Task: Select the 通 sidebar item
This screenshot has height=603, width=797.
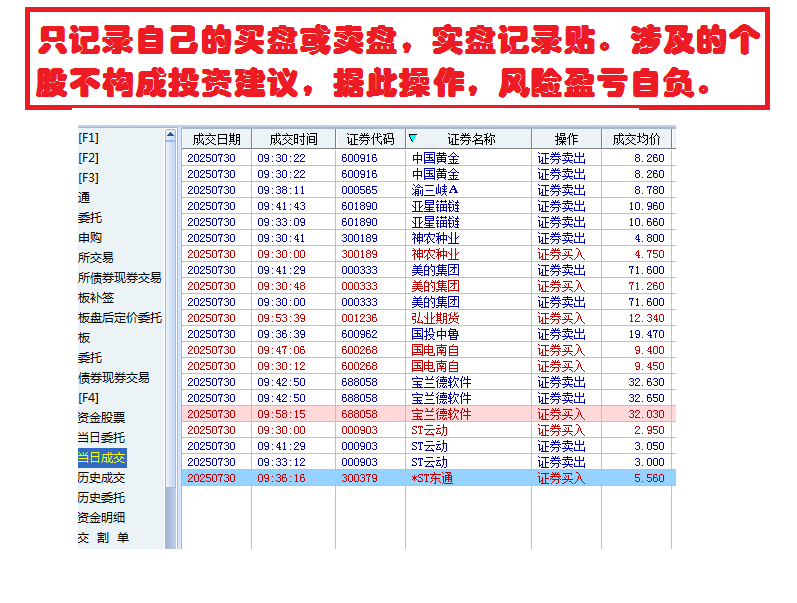Action: coord(84,198)
